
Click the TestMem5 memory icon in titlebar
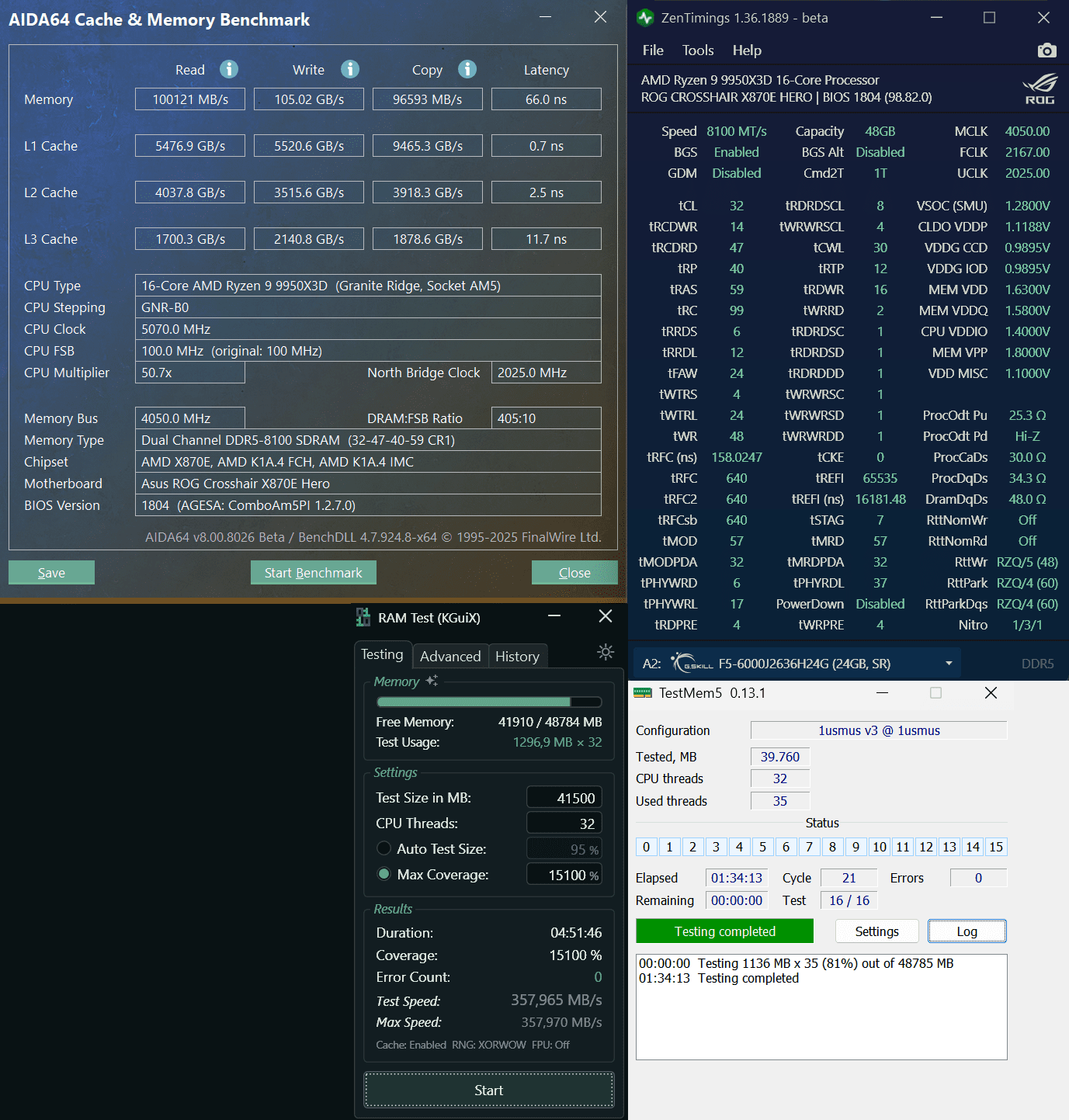tap(642, 692)
